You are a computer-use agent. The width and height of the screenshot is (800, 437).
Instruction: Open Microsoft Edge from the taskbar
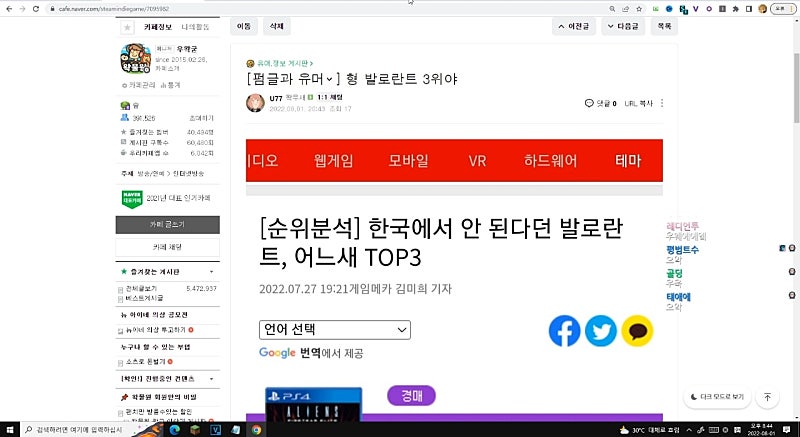[174, 430]
